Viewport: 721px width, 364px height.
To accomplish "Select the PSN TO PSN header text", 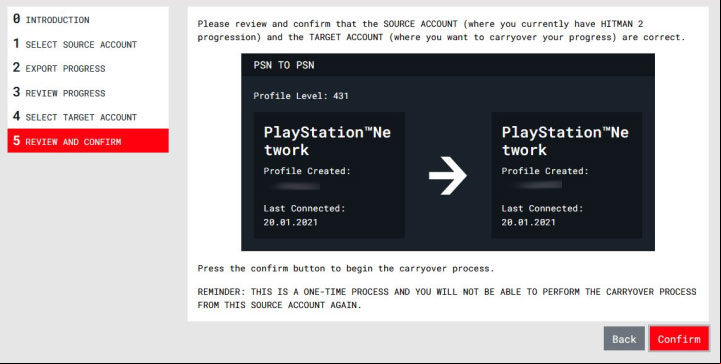I will [284, 65].
